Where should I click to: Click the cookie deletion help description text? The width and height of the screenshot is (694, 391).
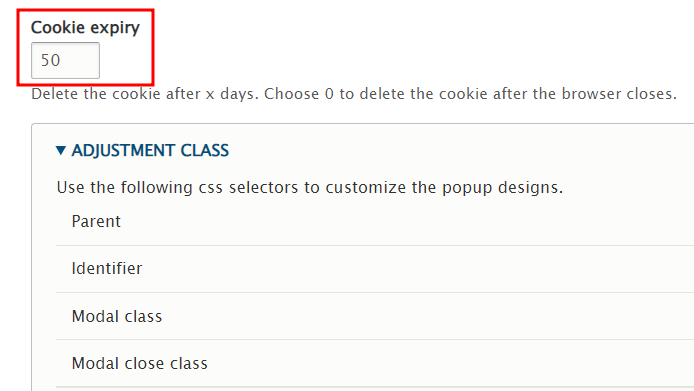[x=354, y=94]
